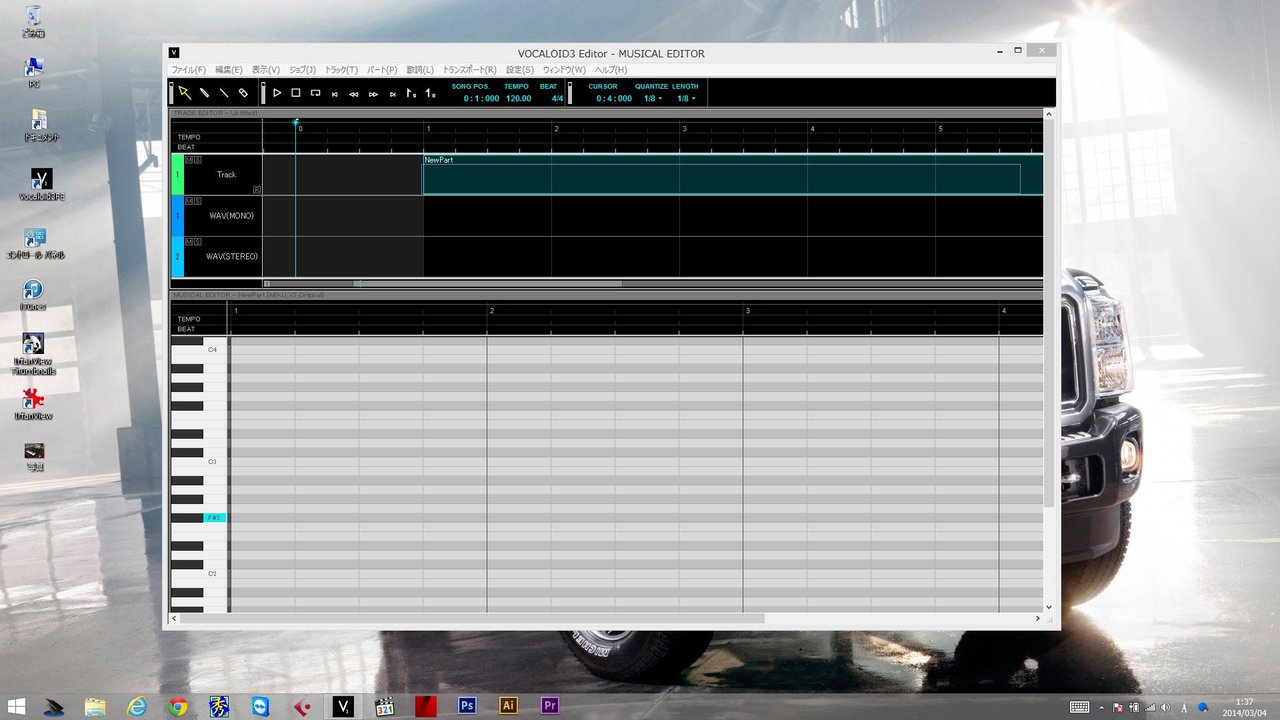This screenshot has height=720, width=1280.
Task: Open Illustrator from the taskbar
Action: [508, 706]
